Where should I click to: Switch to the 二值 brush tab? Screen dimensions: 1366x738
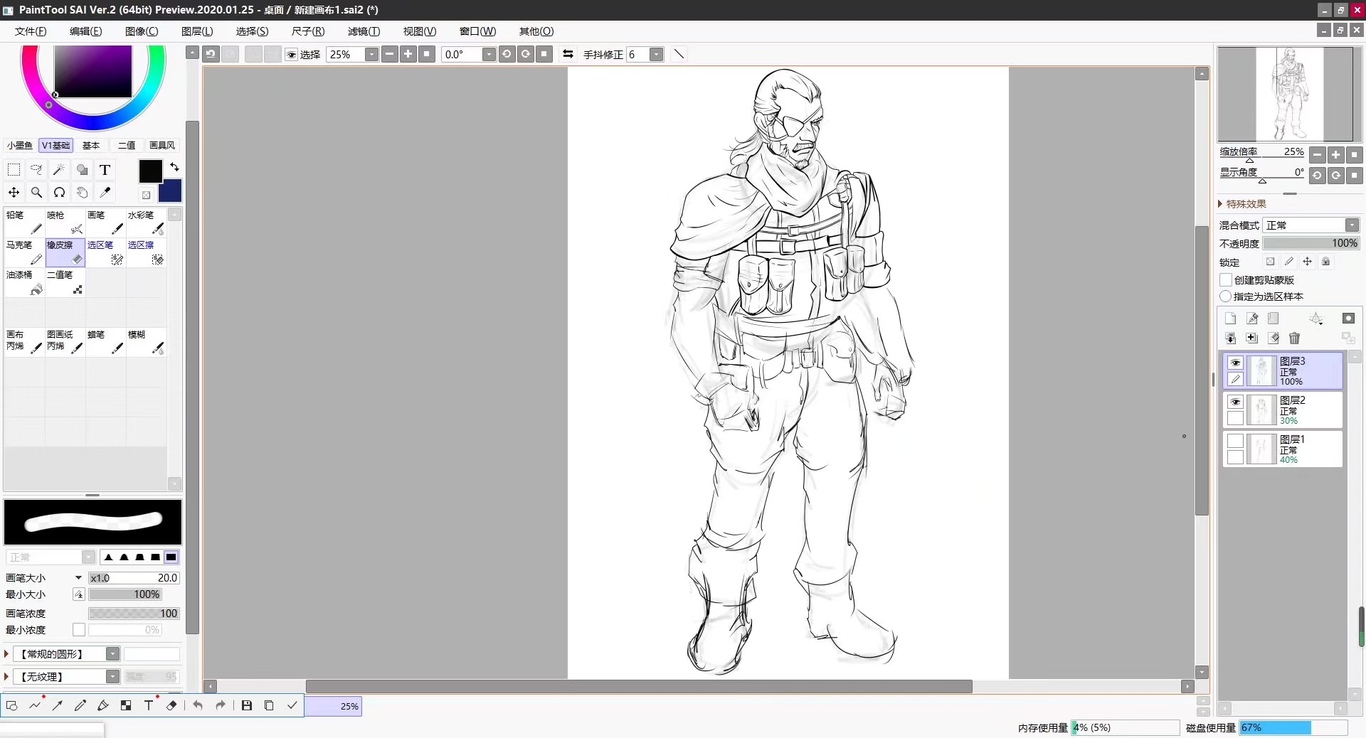coord(127,146)
